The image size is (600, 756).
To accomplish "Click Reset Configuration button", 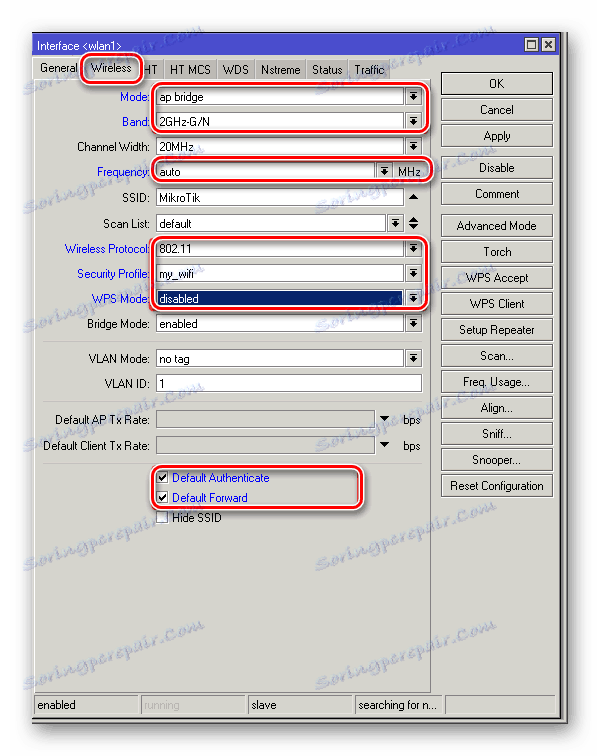I will [x=497, y=486].
